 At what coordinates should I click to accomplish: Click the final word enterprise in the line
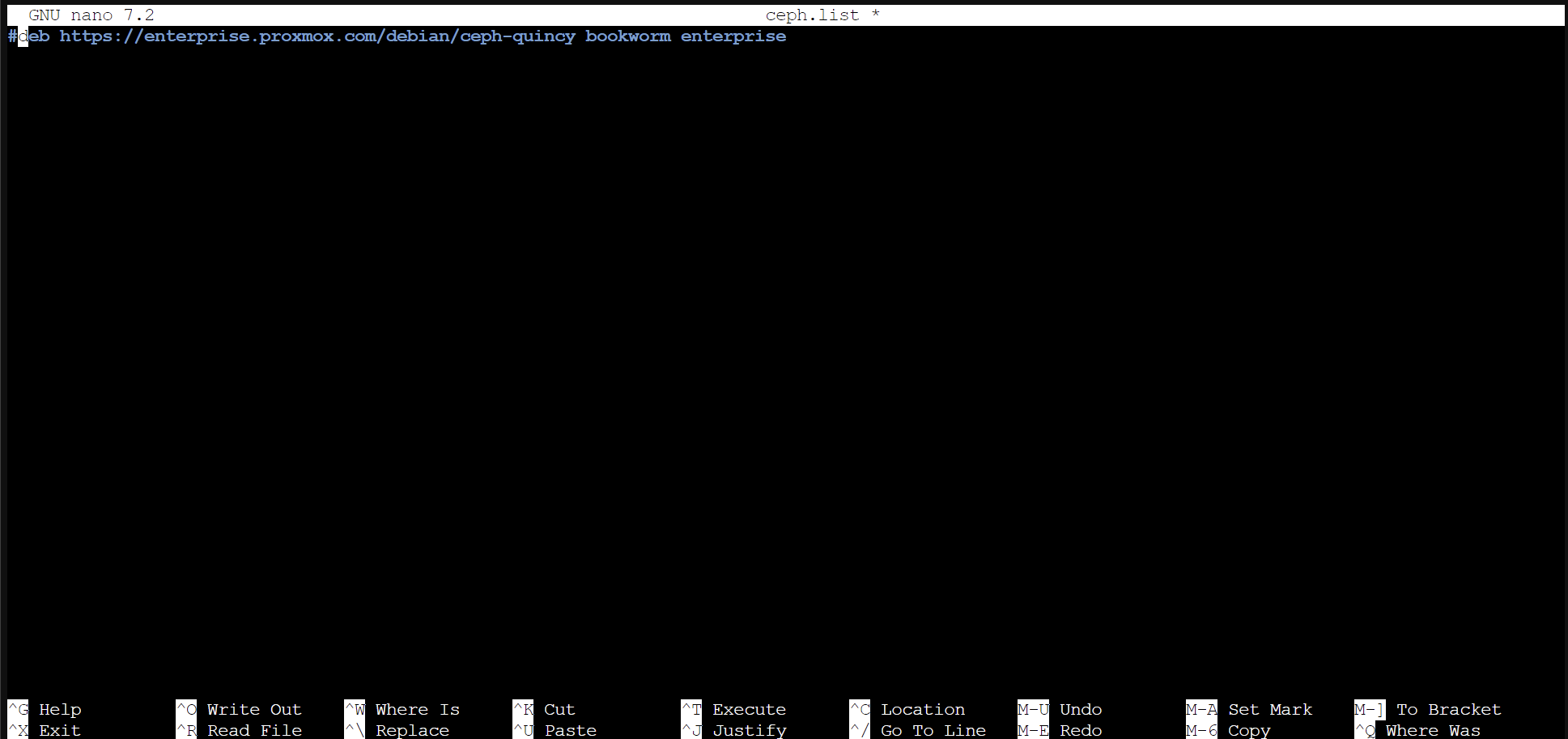733,36
